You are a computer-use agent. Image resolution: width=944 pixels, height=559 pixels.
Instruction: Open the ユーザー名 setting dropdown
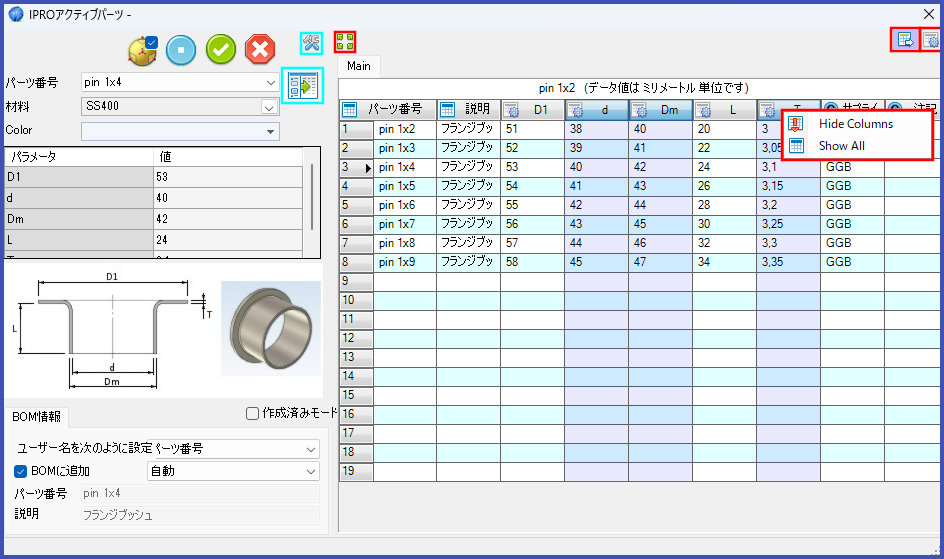point(311,449)
